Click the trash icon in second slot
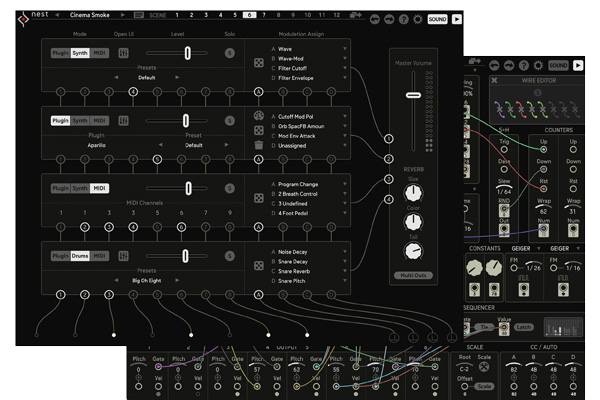 [x=259, y=146]
